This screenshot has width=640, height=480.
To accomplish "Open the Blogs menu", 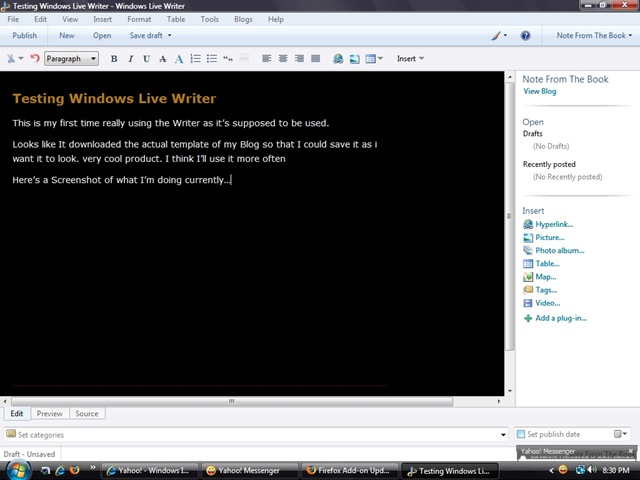I will tap(243, 19).
